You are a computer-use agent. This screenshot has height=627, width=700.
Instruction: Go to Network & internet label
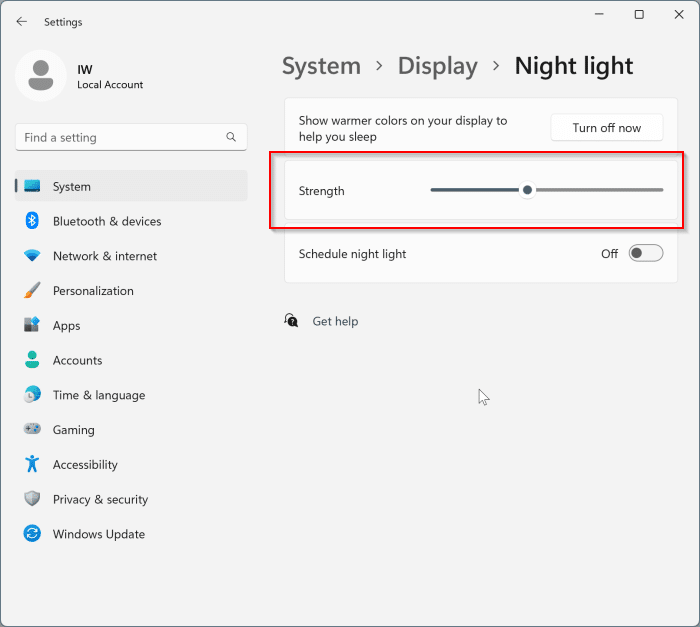105,256
